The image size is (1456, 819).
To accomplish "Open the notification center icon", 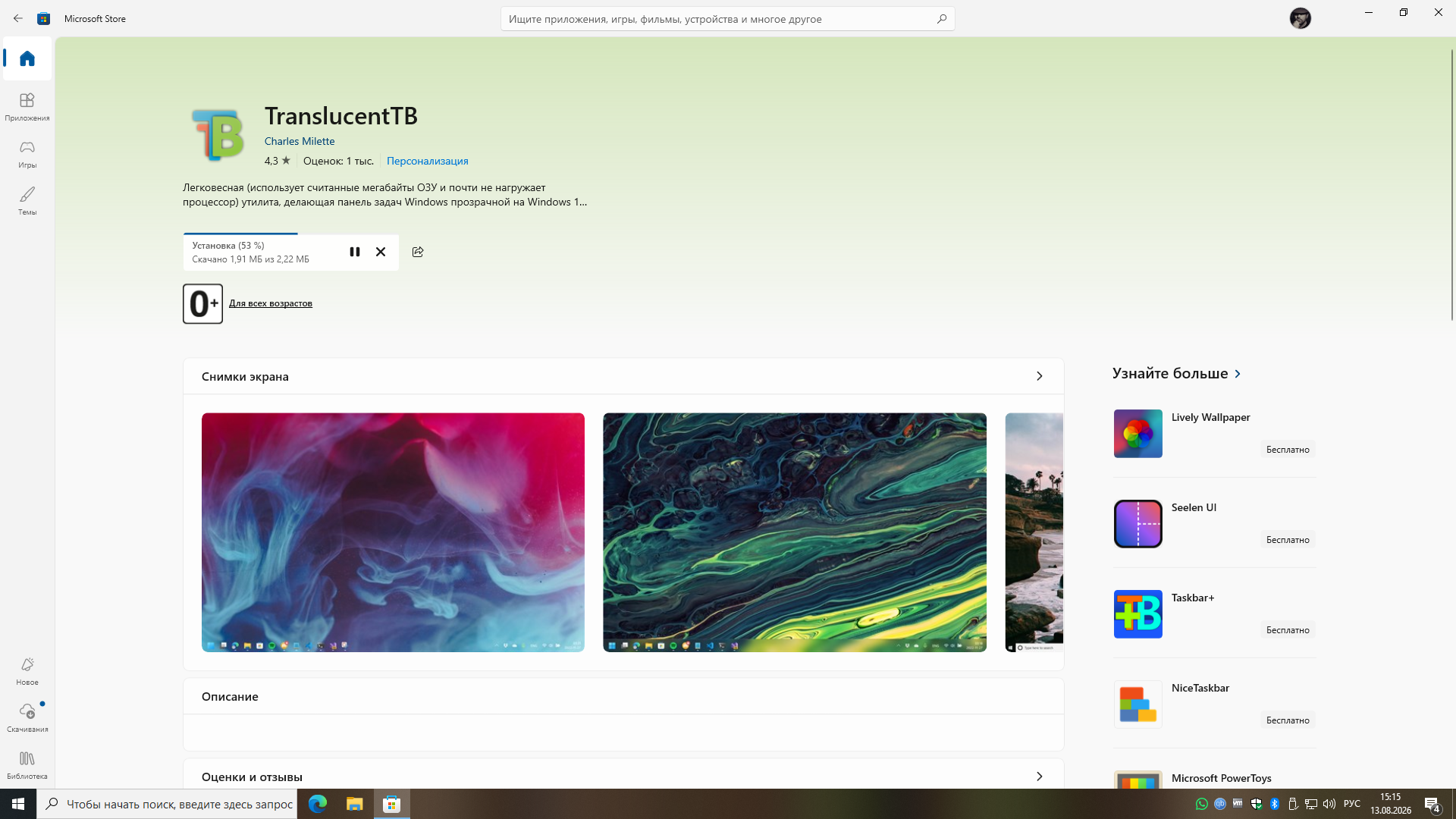I will (1432, 804).
